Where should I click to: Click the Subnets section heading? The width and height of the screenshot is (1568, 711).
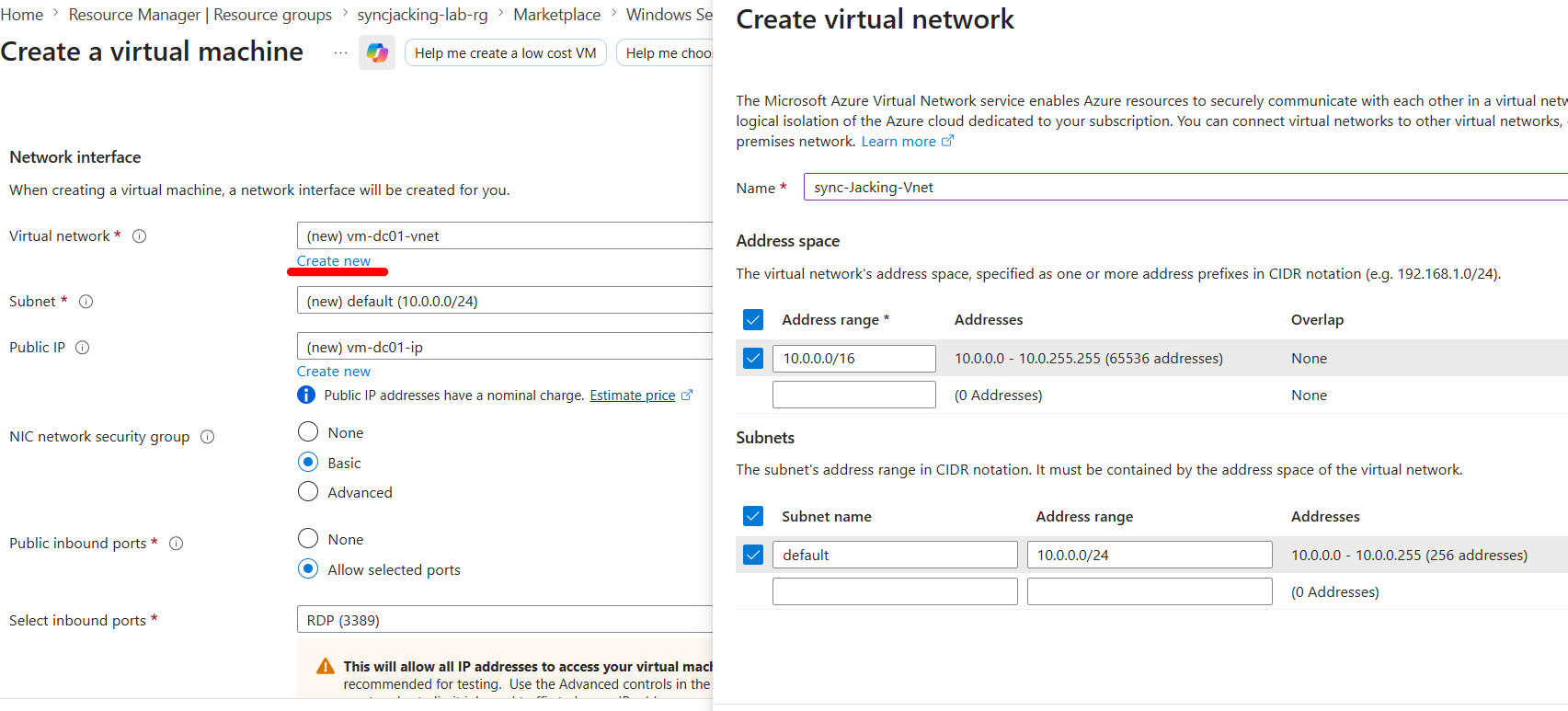pos(765,438)
